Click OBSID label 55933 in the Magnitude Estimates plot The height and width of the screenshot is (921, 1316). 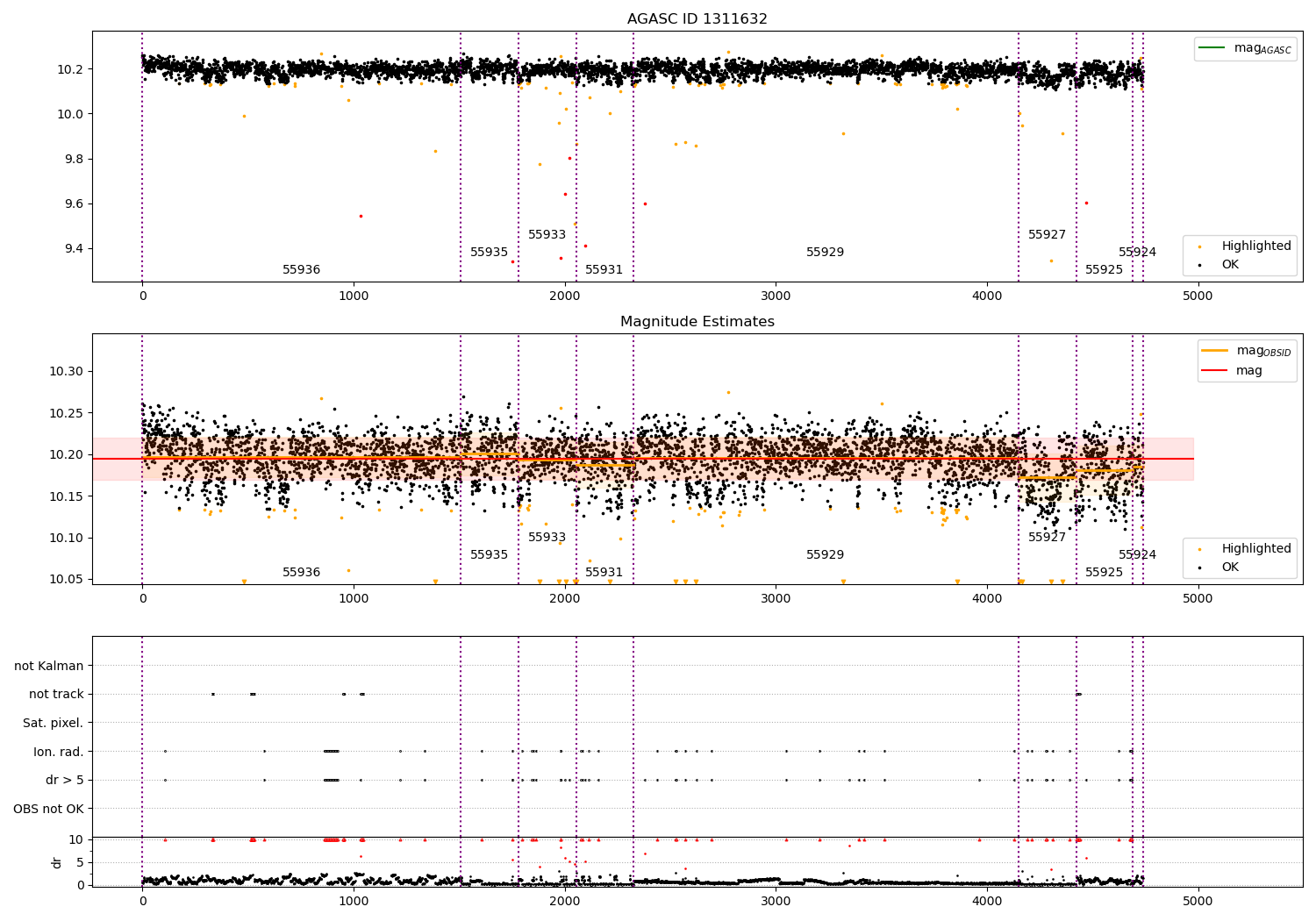coord(547,537)
